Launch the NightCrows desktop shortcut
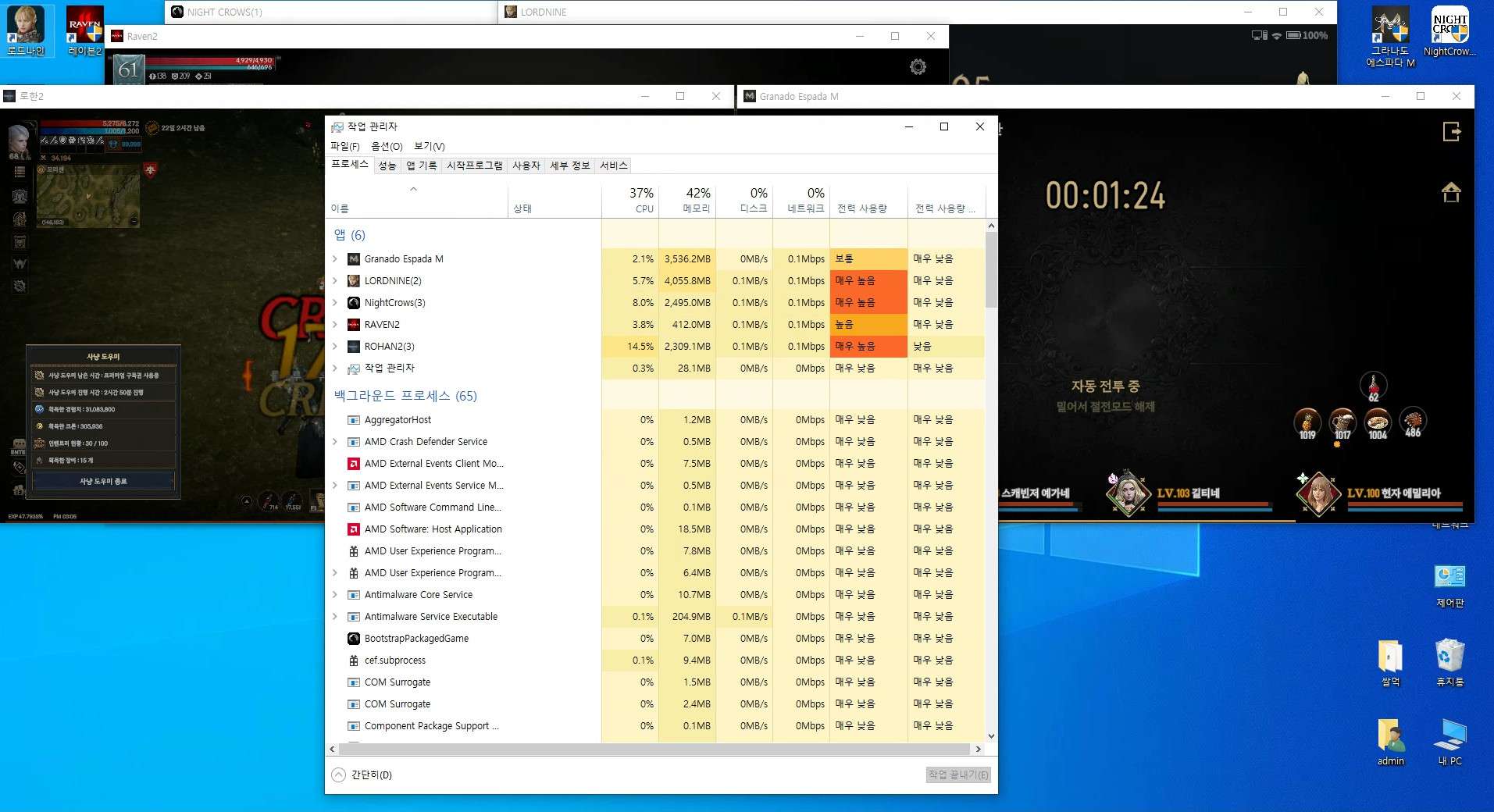This screenshot has width=1494, height=812. click(x=1449, y=30)
